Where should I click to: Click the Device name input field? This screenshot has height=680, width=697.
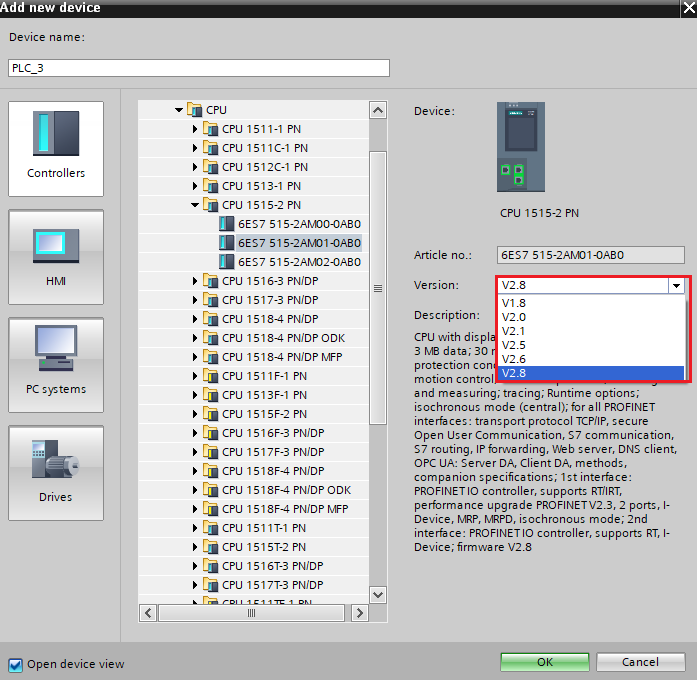click(198, 68)
